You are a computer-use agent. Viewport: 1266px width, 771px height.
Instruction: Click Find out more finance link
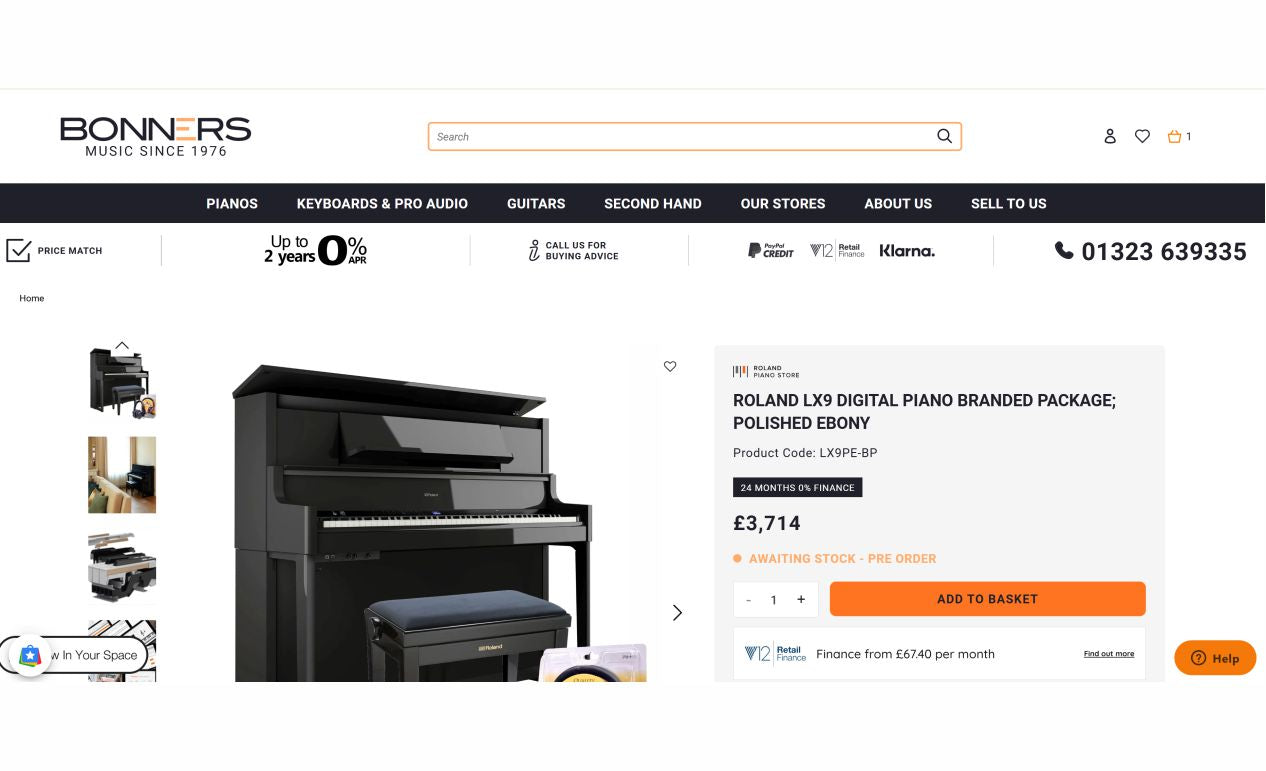tap(1109, 654)
